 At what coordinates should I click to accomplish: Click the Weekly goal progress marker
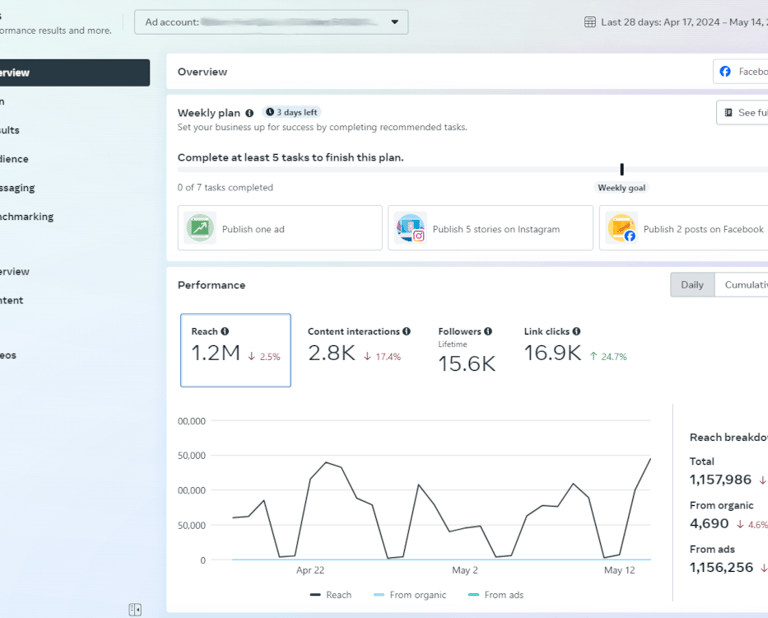coord(622,169)
